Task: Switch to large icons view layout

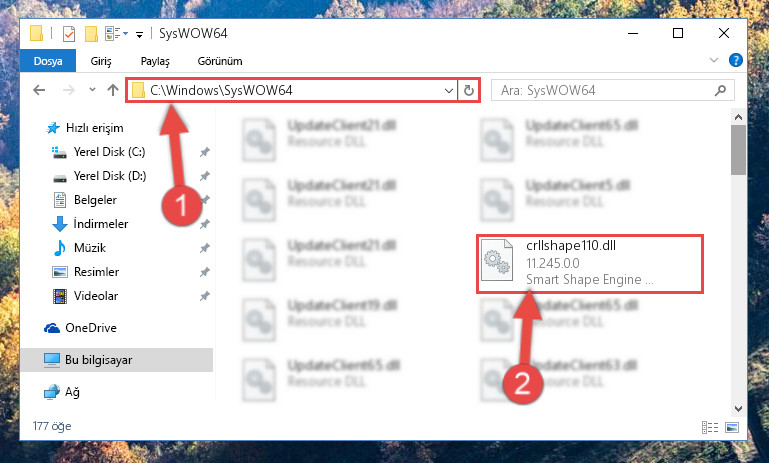Action: click(x=732, y=427)
